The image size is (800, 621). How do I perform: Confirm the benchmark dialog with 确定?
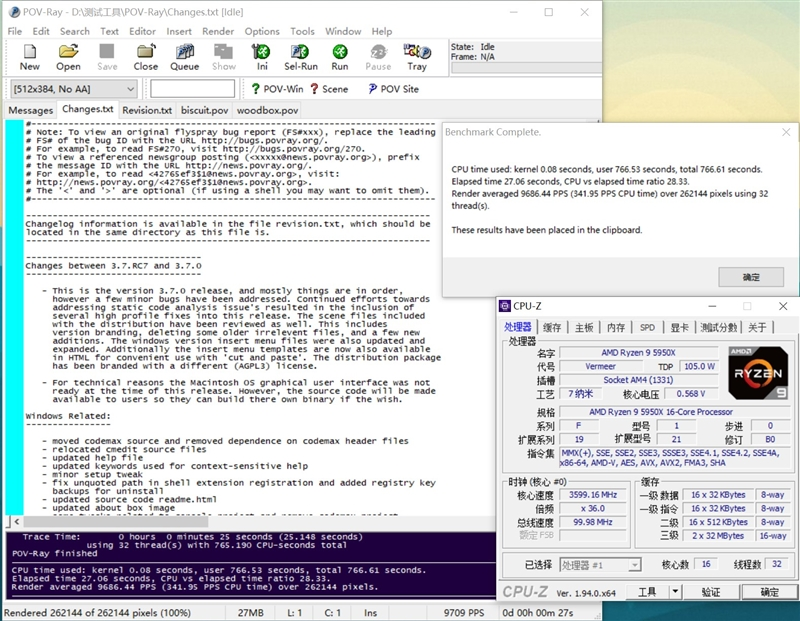click(x=751, y=277)
